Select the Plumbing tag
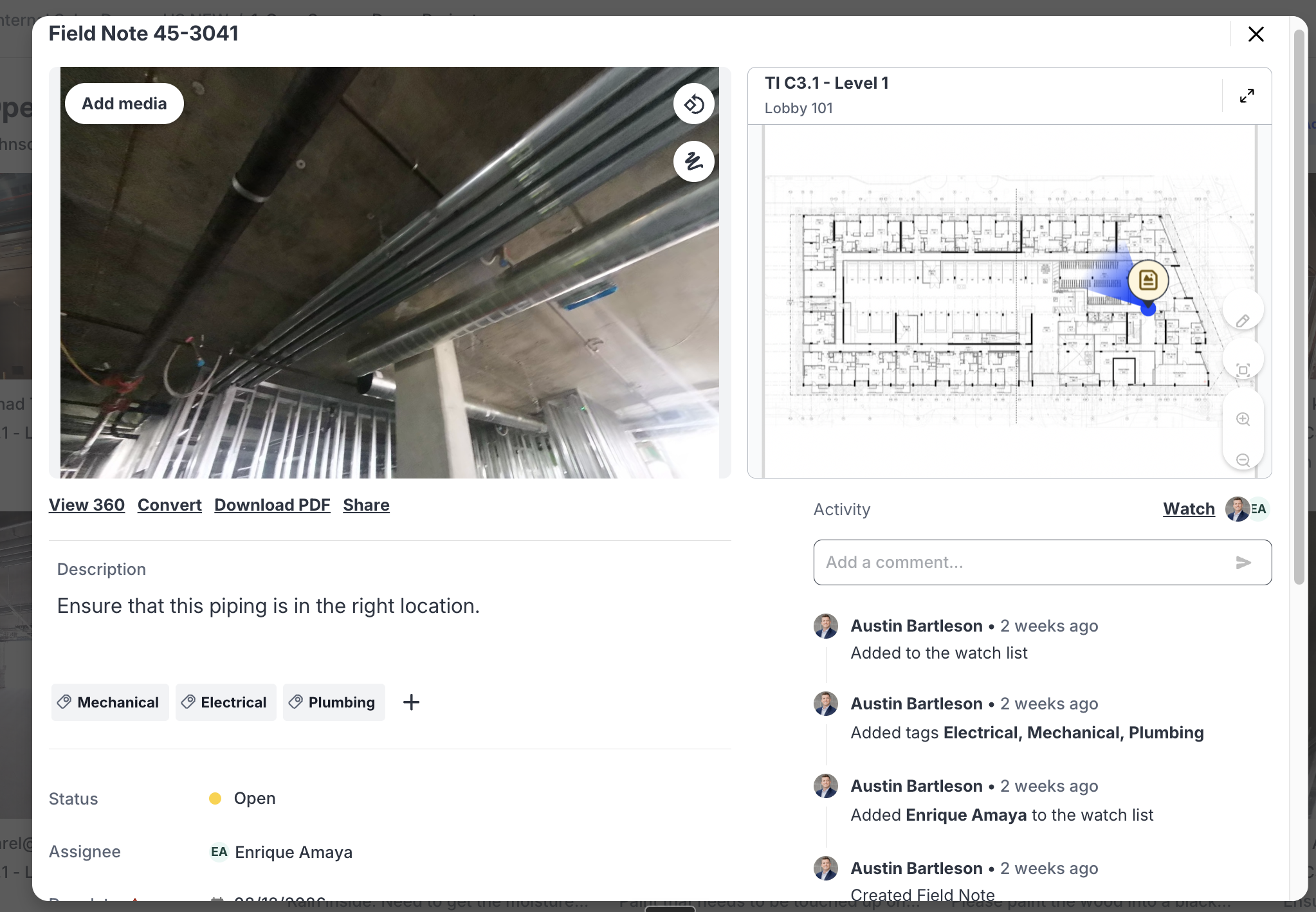Image resolution: width=1316 pixels, height=912 pixels. [334, 702]
